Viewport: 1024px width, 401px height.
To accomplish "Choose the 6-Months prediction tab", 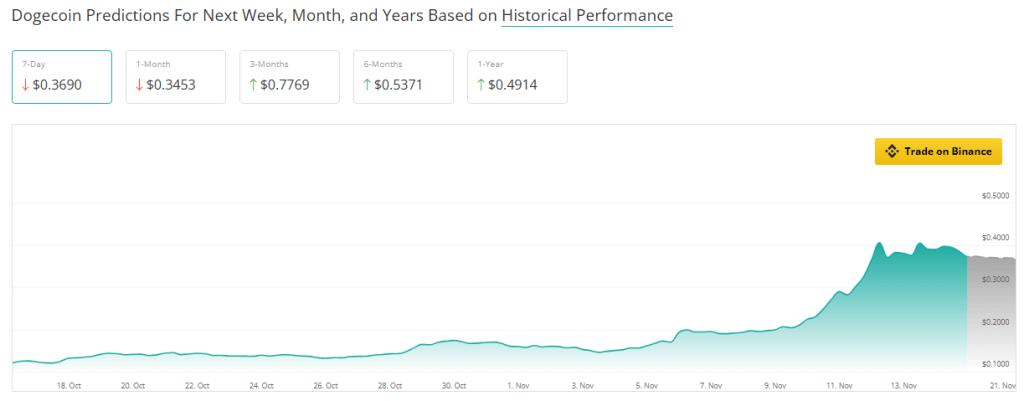I will point(403,76).
